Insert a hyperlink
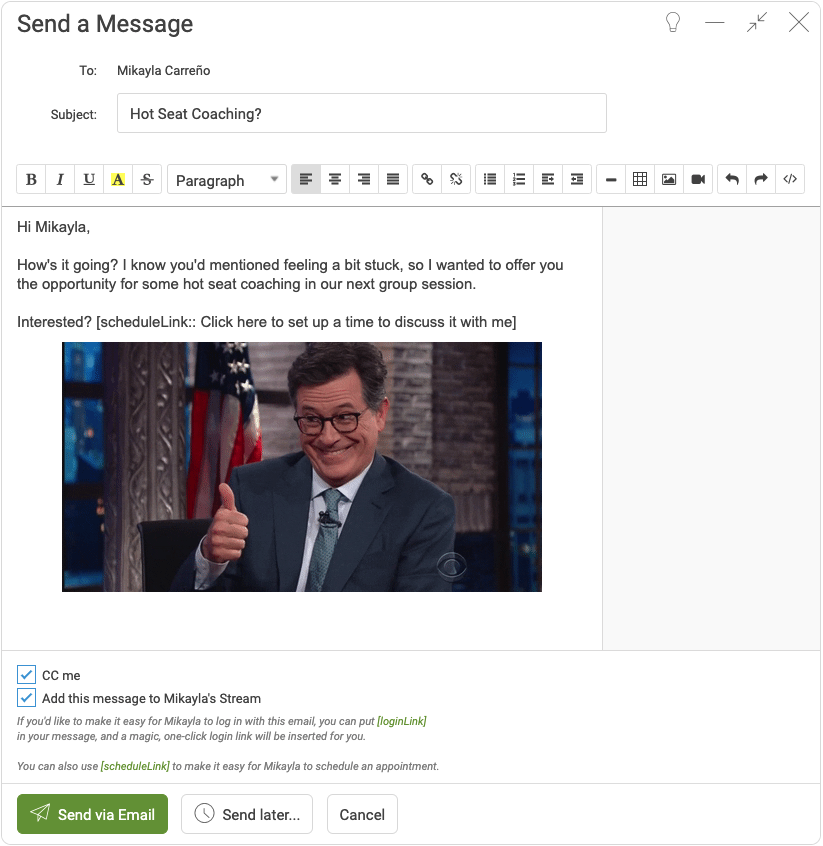 pos(427,179)
